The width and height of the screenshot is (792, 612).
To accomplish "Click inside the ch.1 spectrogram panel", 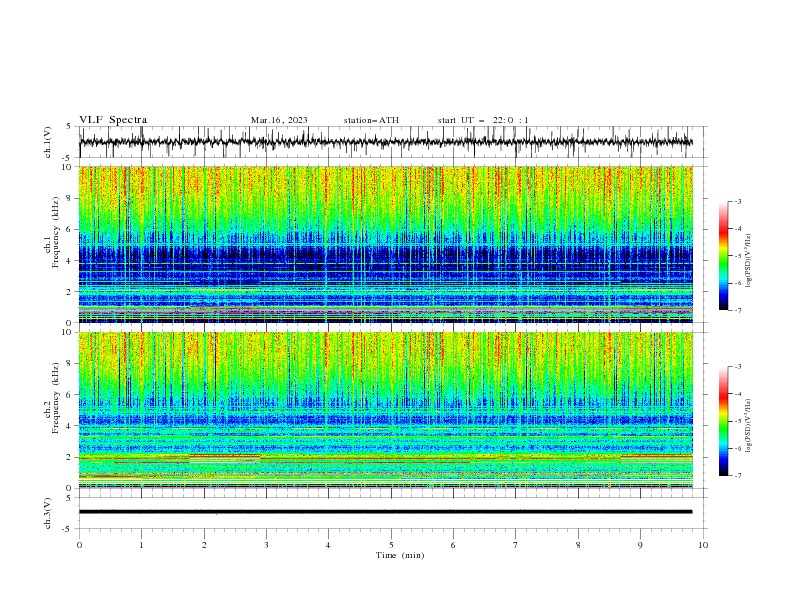I will click(385, 244).
